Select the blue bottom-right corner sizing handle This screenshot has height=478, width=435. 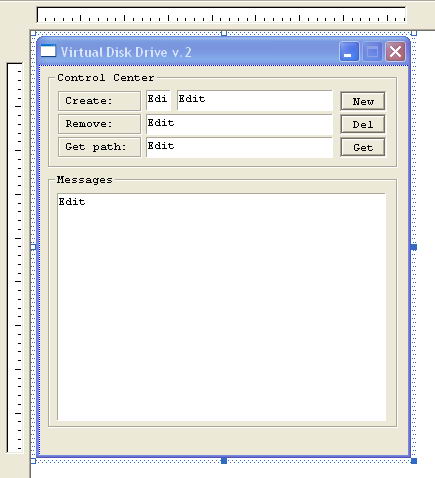pyautogui.click(x=414, y=461)
